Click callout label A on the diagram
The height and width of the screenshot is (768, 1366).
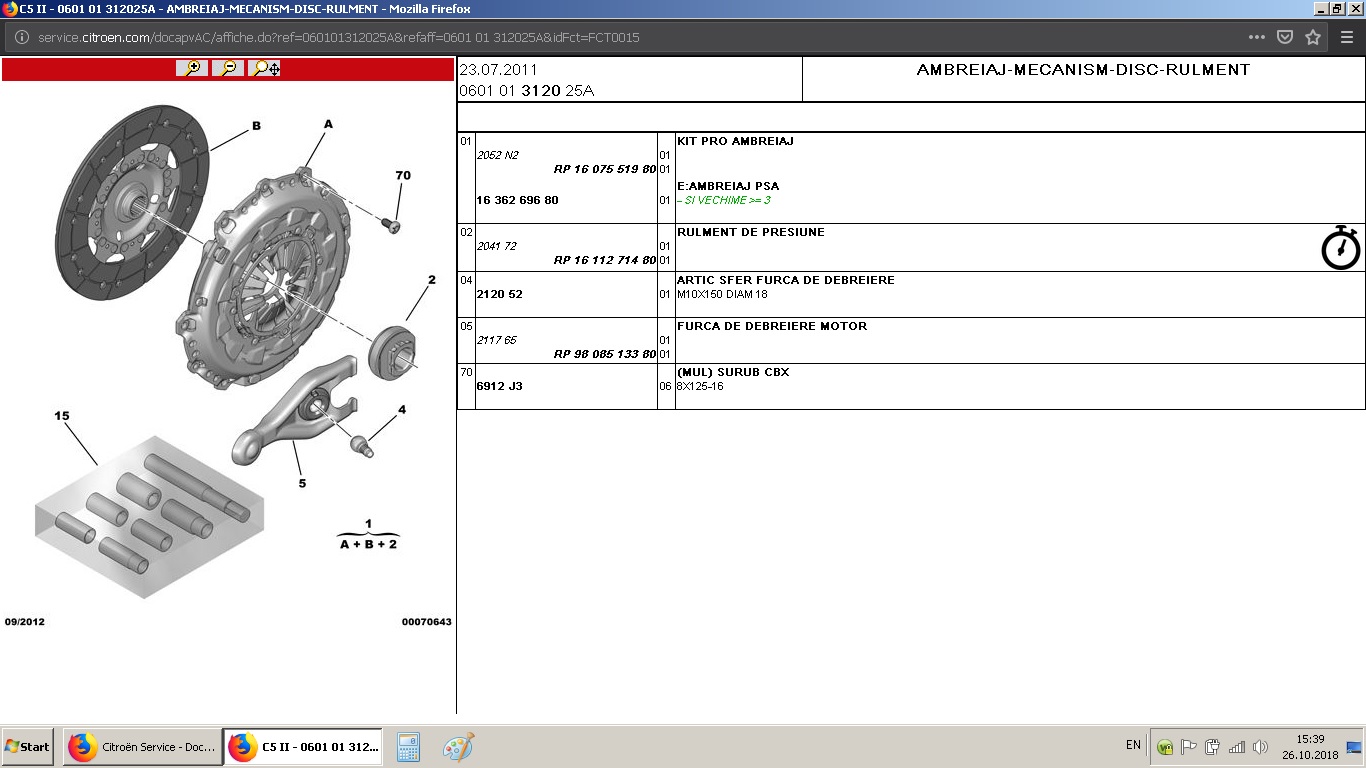328,124
